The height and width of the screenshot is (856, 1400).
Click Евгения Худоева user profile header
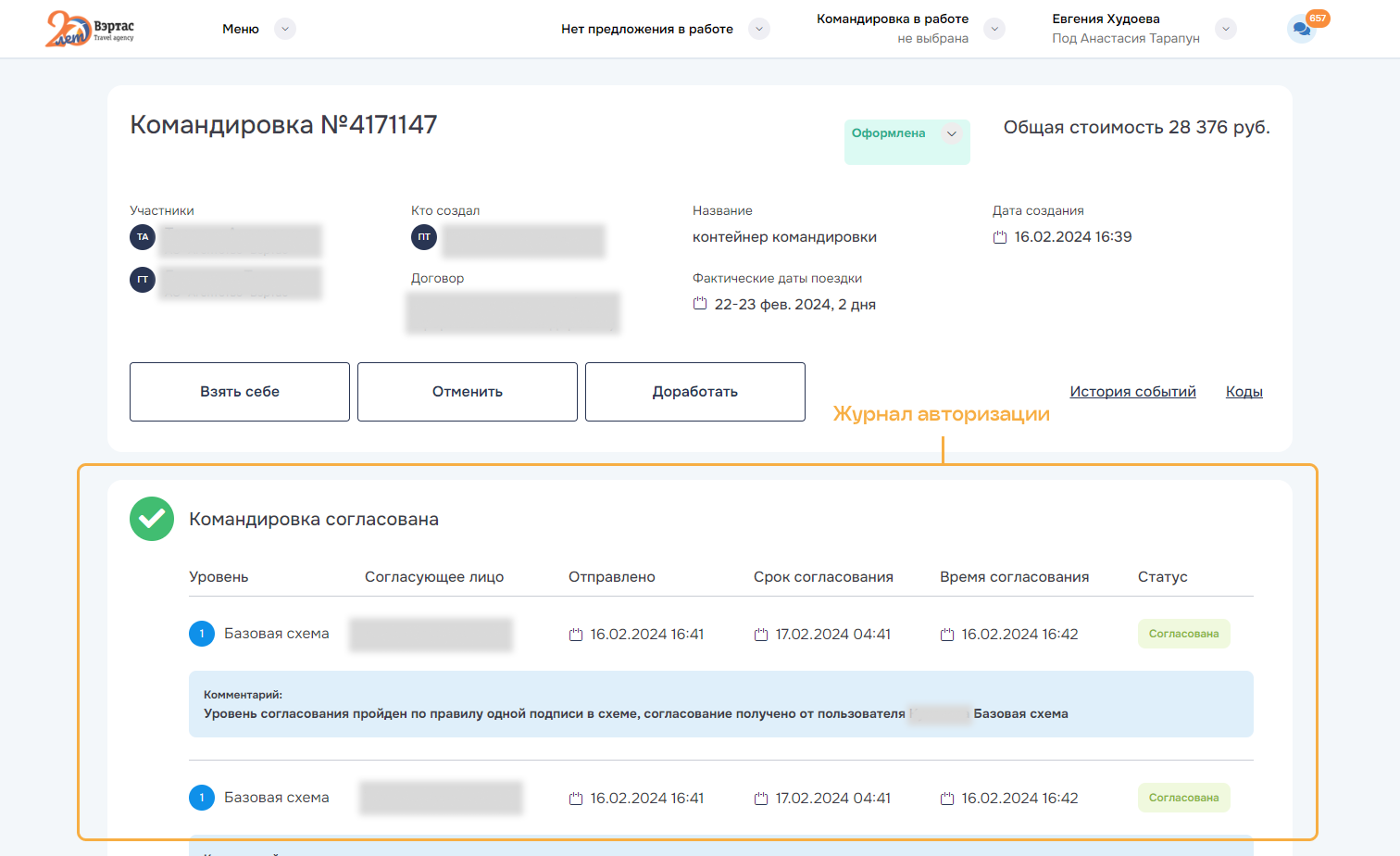1126,29
